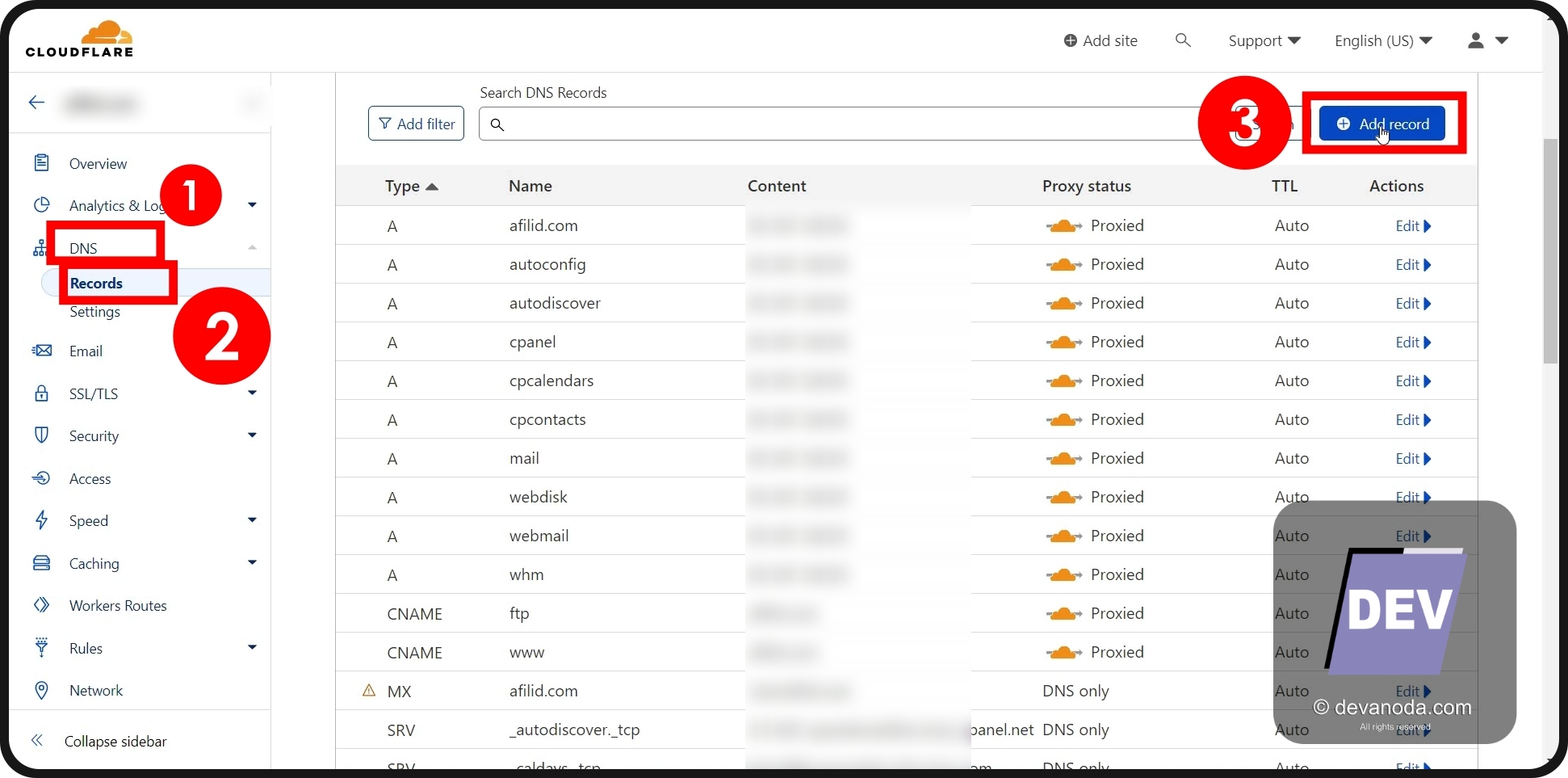
Task: Click the webmail record name
Action: coord(539,536)
